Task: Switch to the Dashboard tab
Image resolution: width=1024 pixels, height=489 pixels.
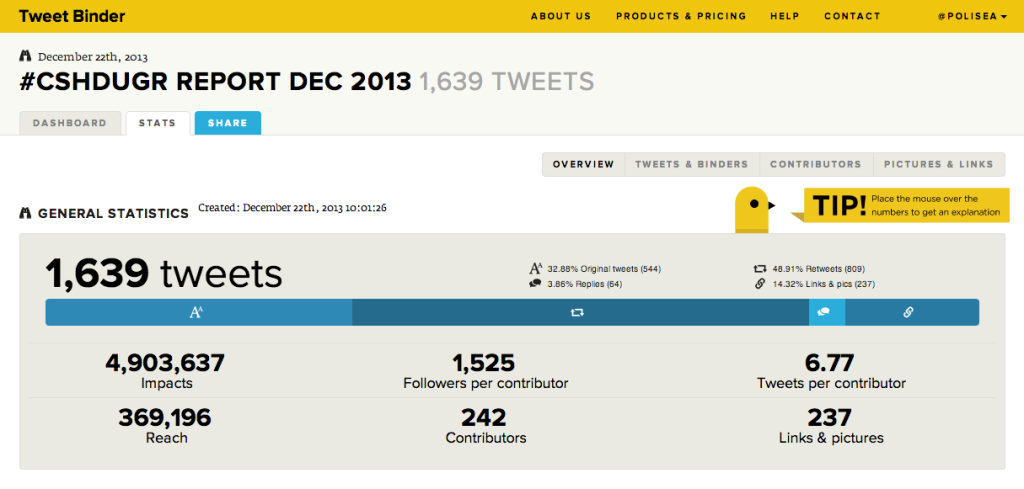Action: pyautogui.click(x=70, y=123)
